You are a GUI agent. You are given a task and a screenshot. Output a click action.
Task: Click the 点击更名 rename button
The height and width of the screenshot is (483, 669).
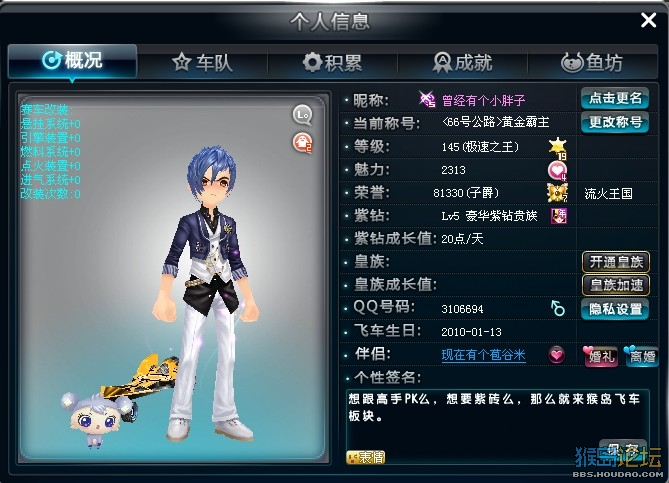pos(615,99)
